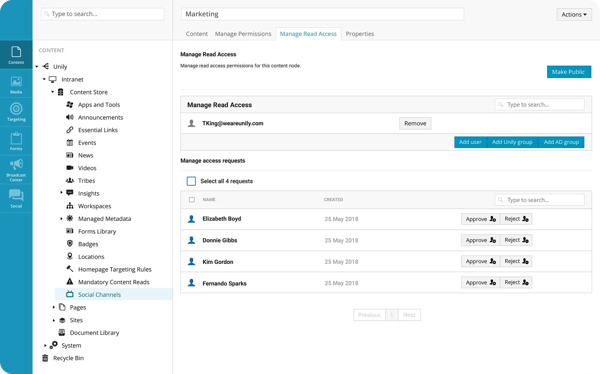Open the Social section in sidebar
The width and height of the screenshot is (600, 374).
[16, 198]
